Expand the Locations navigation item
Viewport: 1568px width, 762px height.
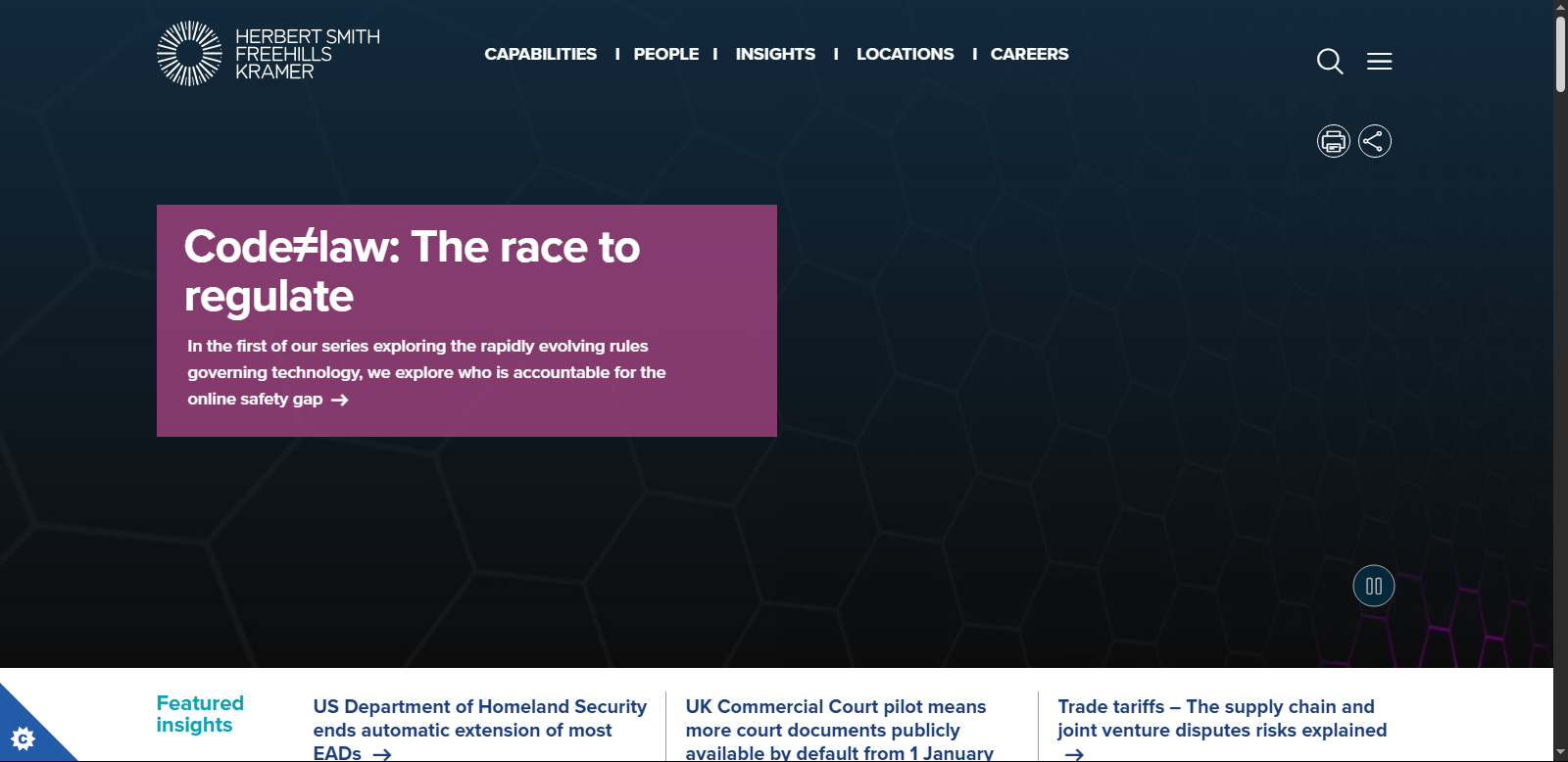(x=905, y=54)
